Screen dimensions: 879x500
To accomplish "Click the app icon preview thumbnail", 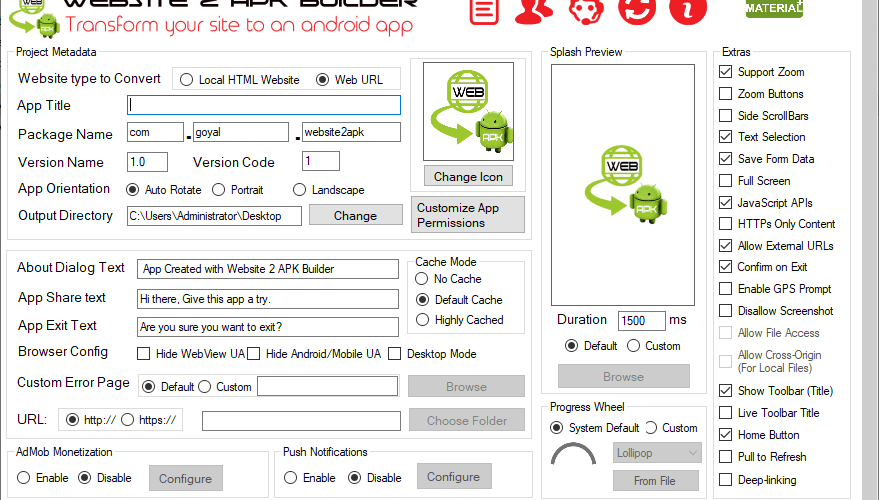I will tap(468, 112).
